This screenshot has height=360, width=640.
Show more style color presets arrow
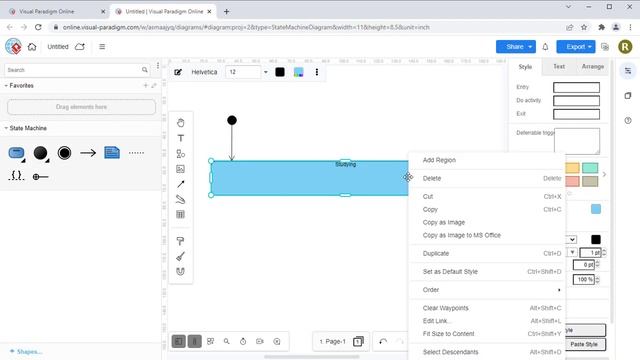point(604,174)
